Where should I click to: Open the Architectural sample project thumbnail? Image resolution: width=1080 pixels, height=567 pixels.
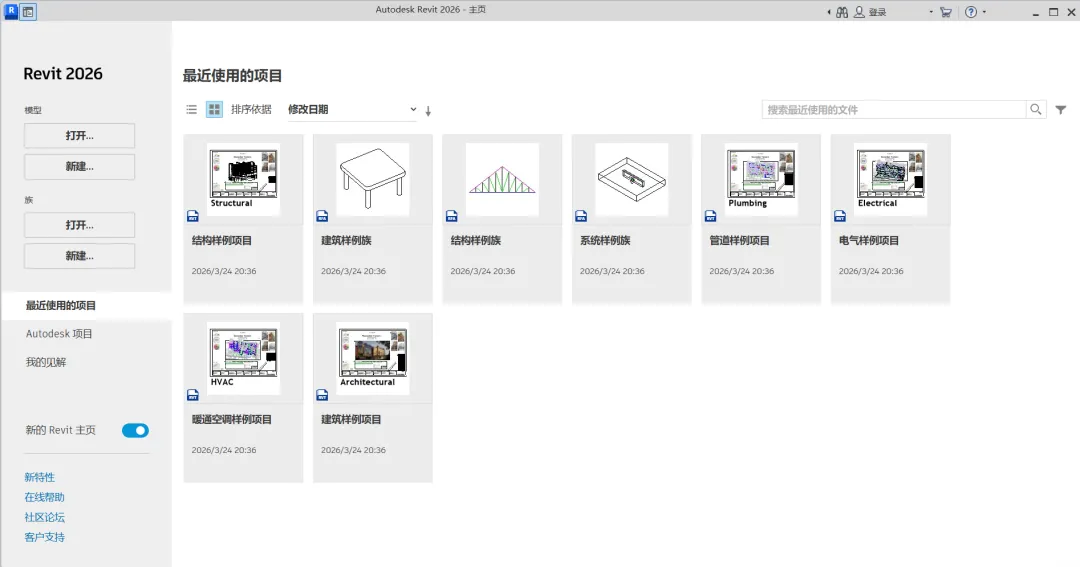pos(373,358)
